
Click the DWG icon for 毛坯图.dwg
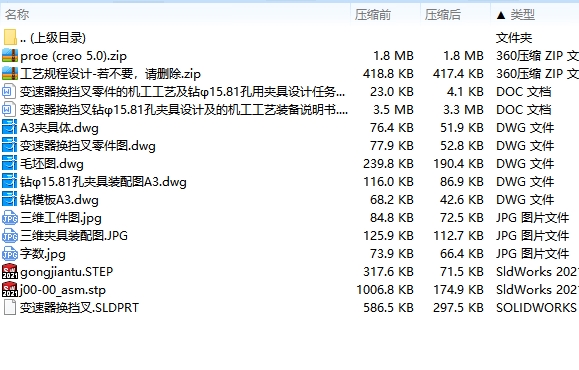pos(10,164)
